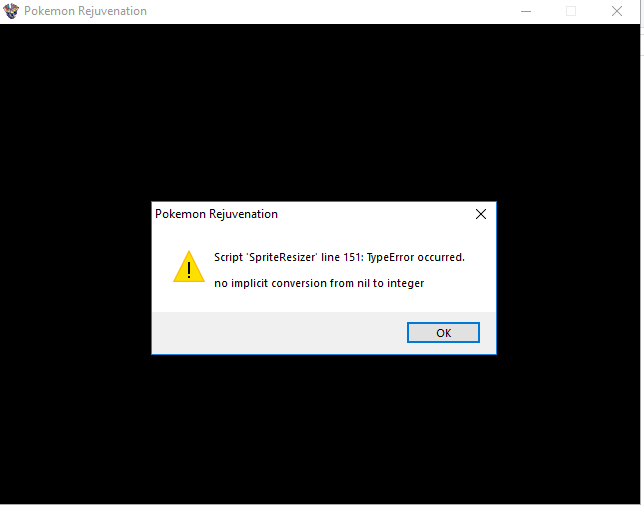Click grey footer area left of OK
This screenshot has width=644, height=509.
(279, 333)
